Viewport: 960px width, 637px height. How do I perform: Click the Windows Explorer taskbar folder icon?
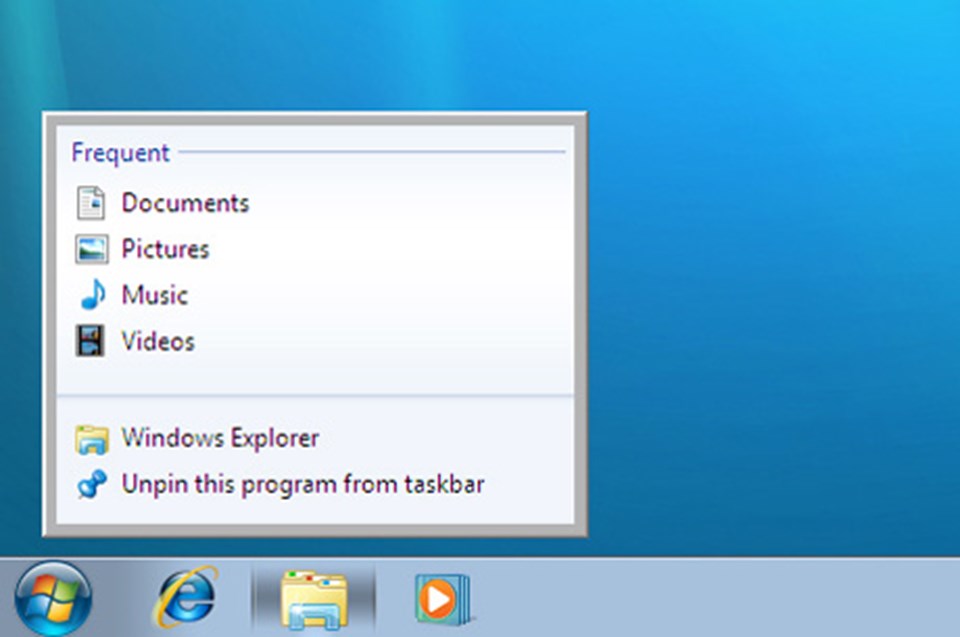(314, 600)
